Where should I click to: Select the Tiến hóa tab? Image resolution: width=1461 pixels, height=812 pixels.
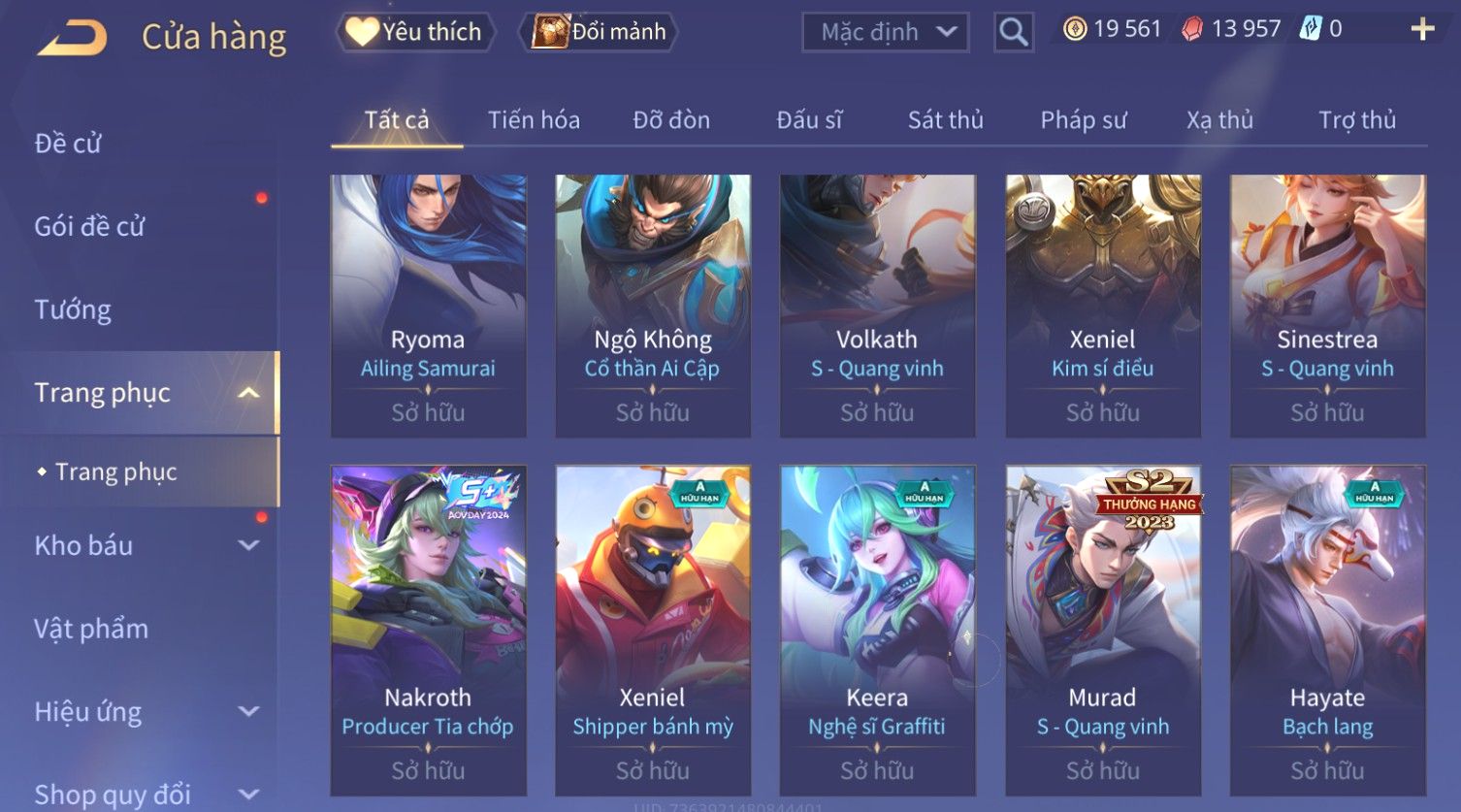click(x=534, y=120)
